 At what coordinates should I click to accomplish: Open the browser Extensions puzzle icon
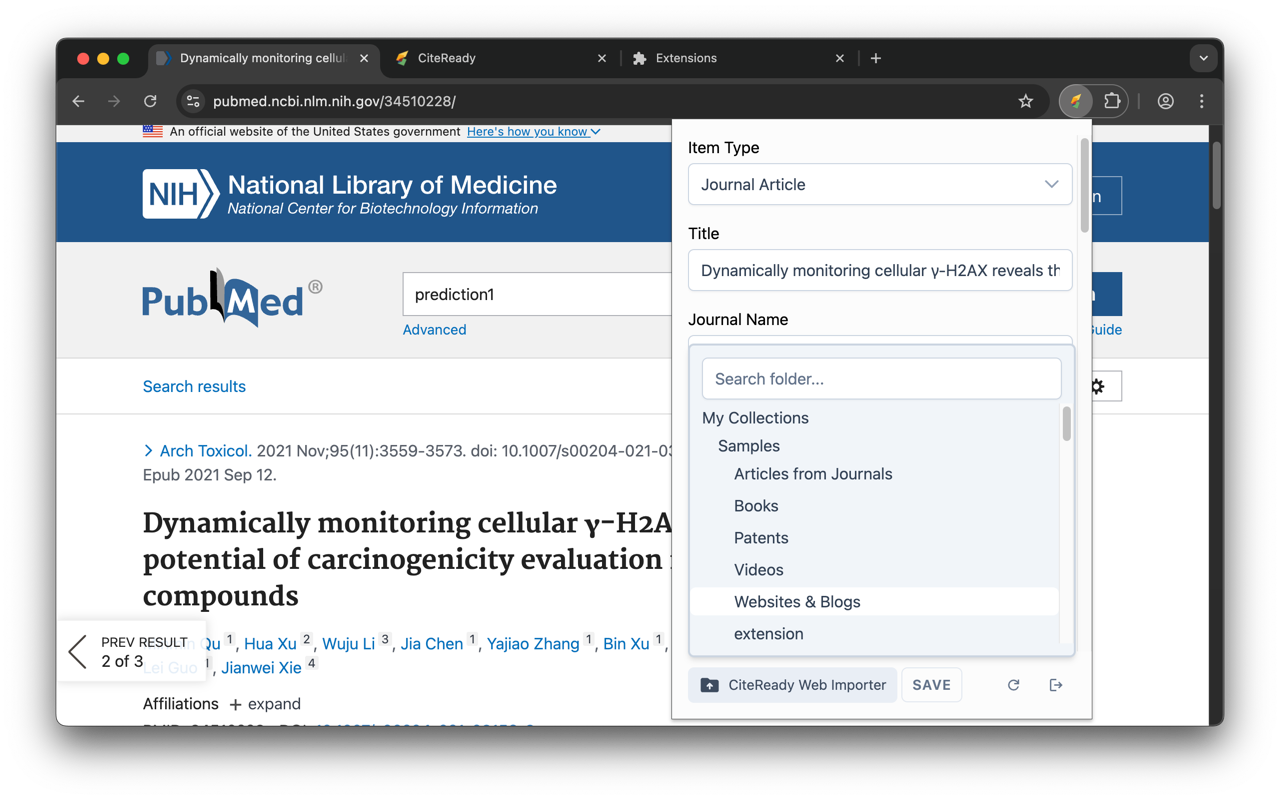[1112, 101]
